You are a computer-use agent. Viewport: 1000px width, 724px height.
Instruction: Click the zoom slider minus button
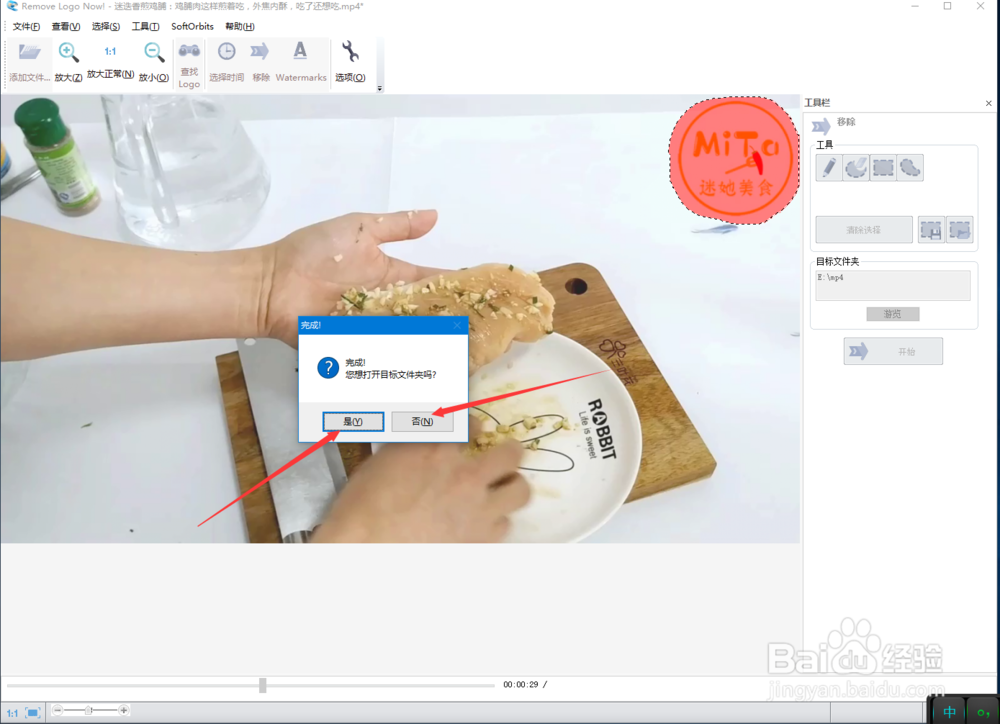[57, 710]
